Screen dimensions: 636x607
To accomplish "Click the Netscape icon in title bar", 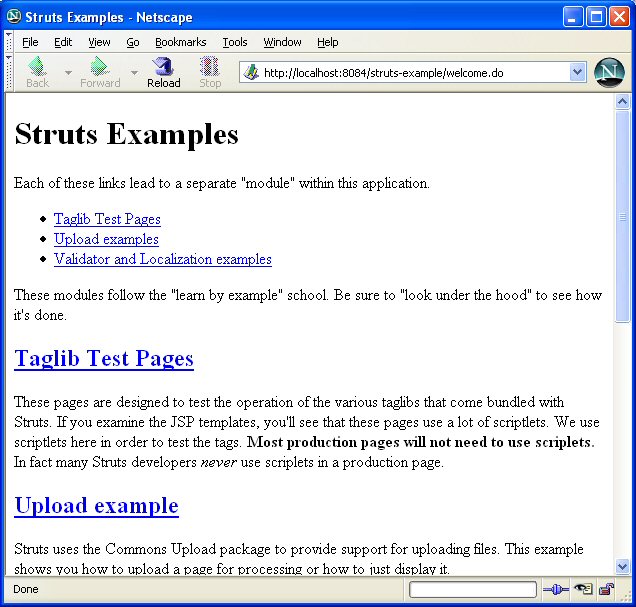I will [14, 16].
